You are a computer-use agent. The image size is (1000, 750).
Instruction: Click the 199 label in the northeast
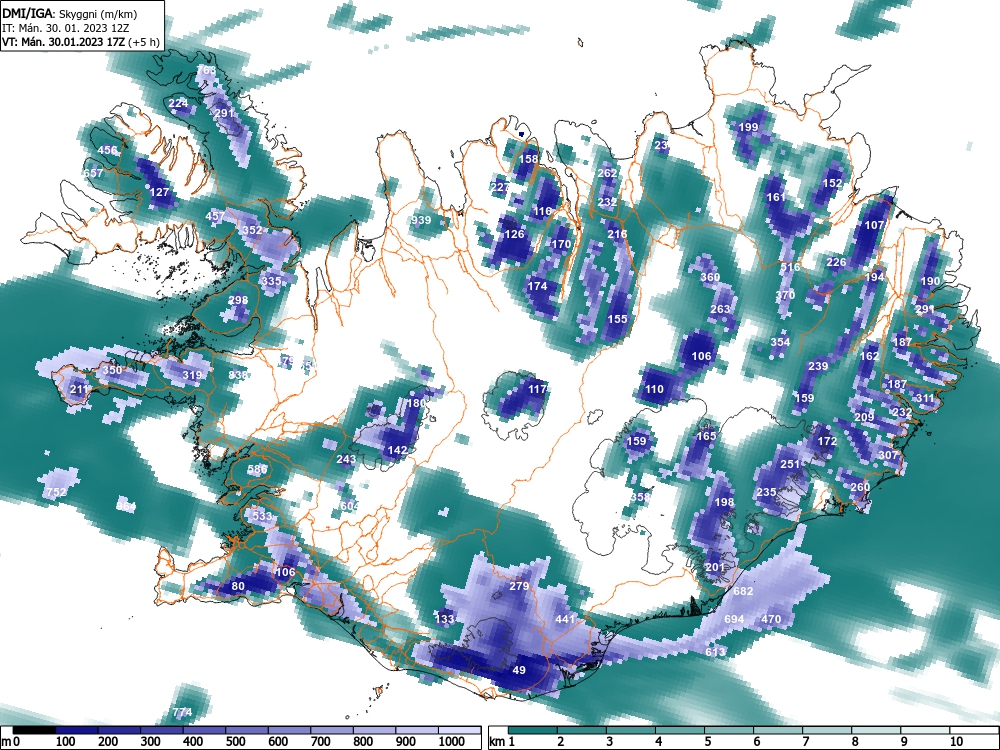748,127
